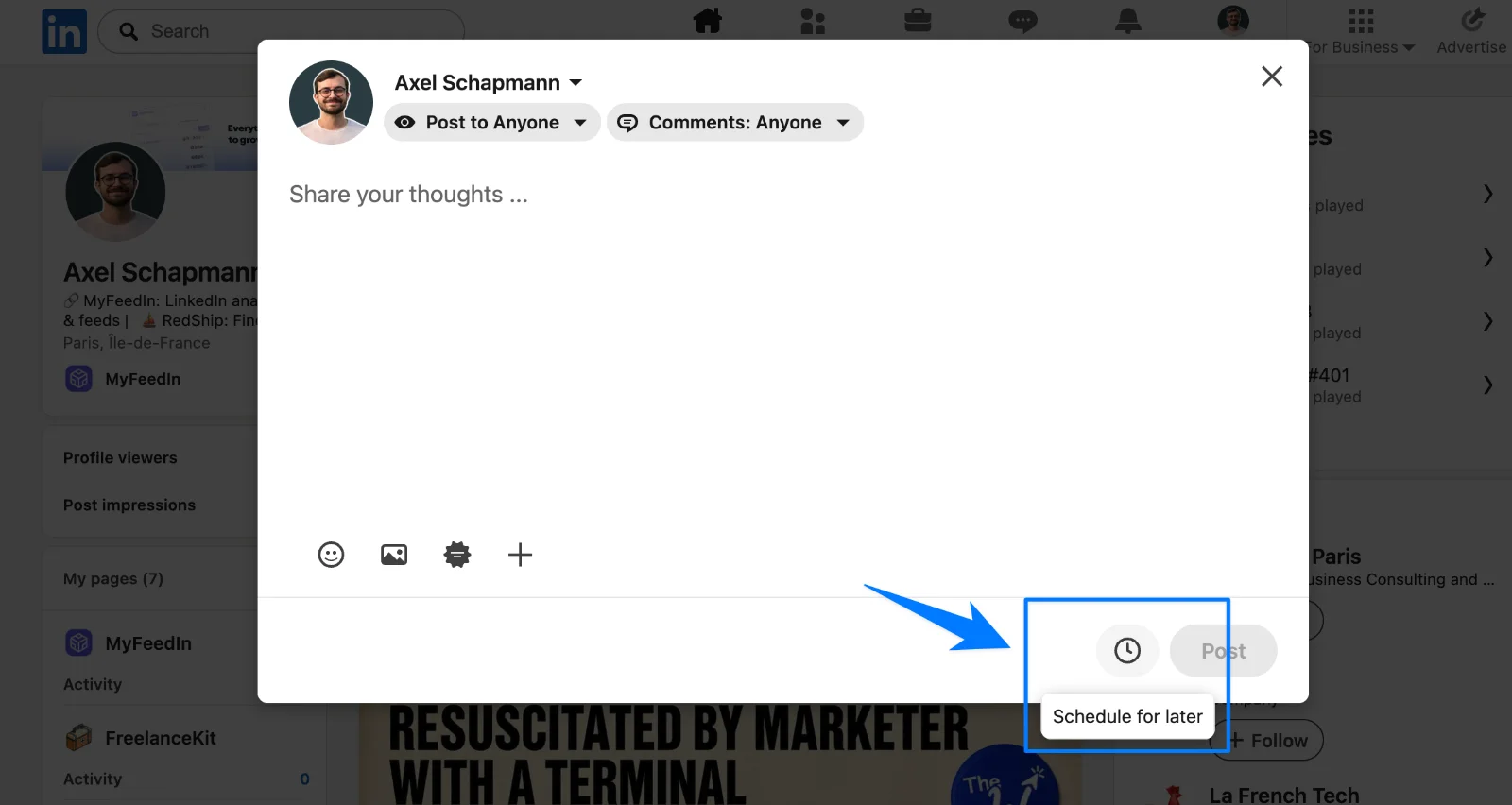Open the feed post image thumbnail
1512x805 pixels.
point(720,754)
